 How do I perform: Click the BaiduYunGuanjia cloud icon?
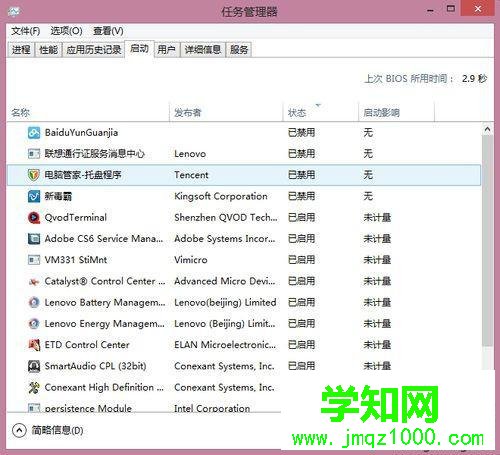click(34, 133)
